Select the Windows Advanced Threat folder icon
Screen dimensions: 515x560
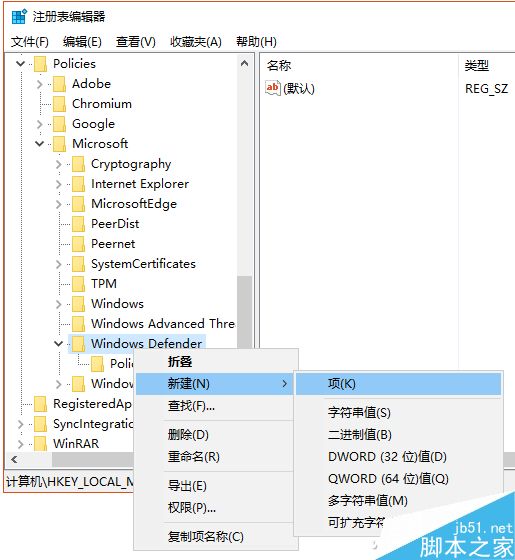point(79,324)
